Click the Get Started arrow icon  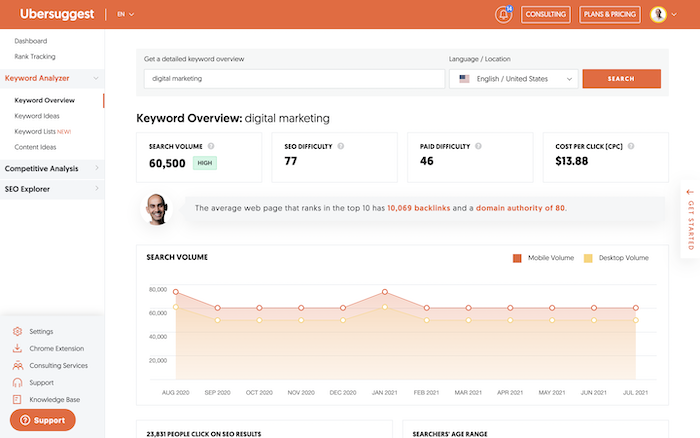point(690,192)
